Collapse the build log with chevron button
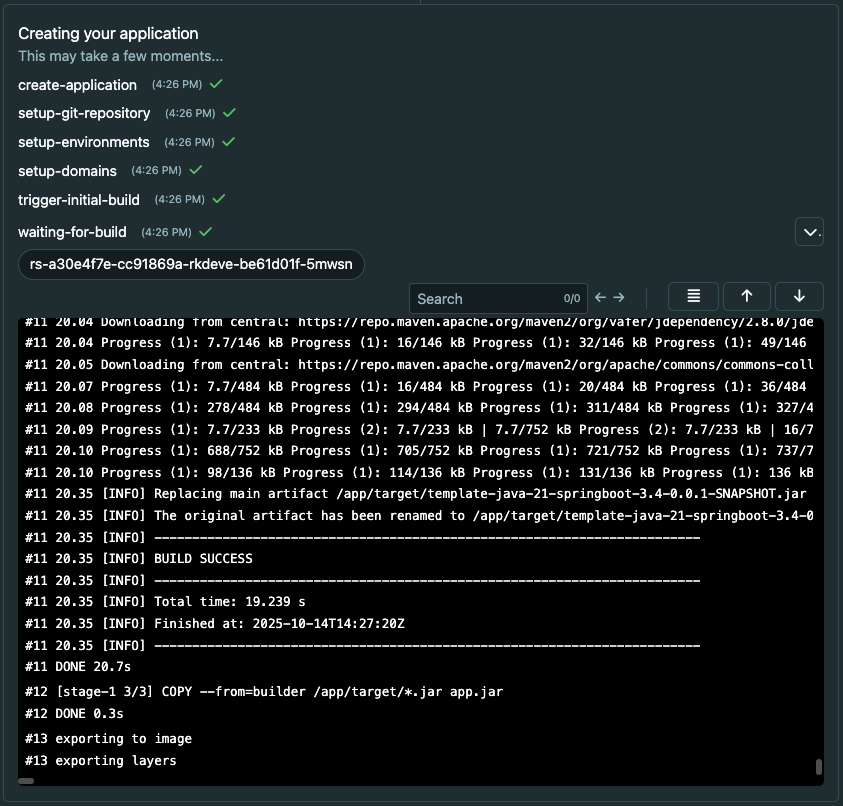 pyautogui.click(x=809, y=232)
